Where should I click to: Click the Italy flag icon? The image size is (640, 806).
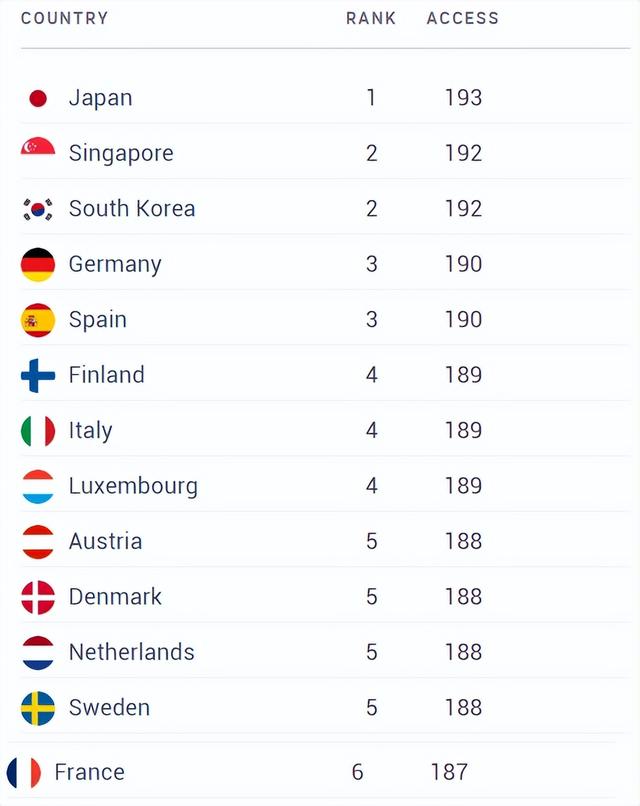38,431
